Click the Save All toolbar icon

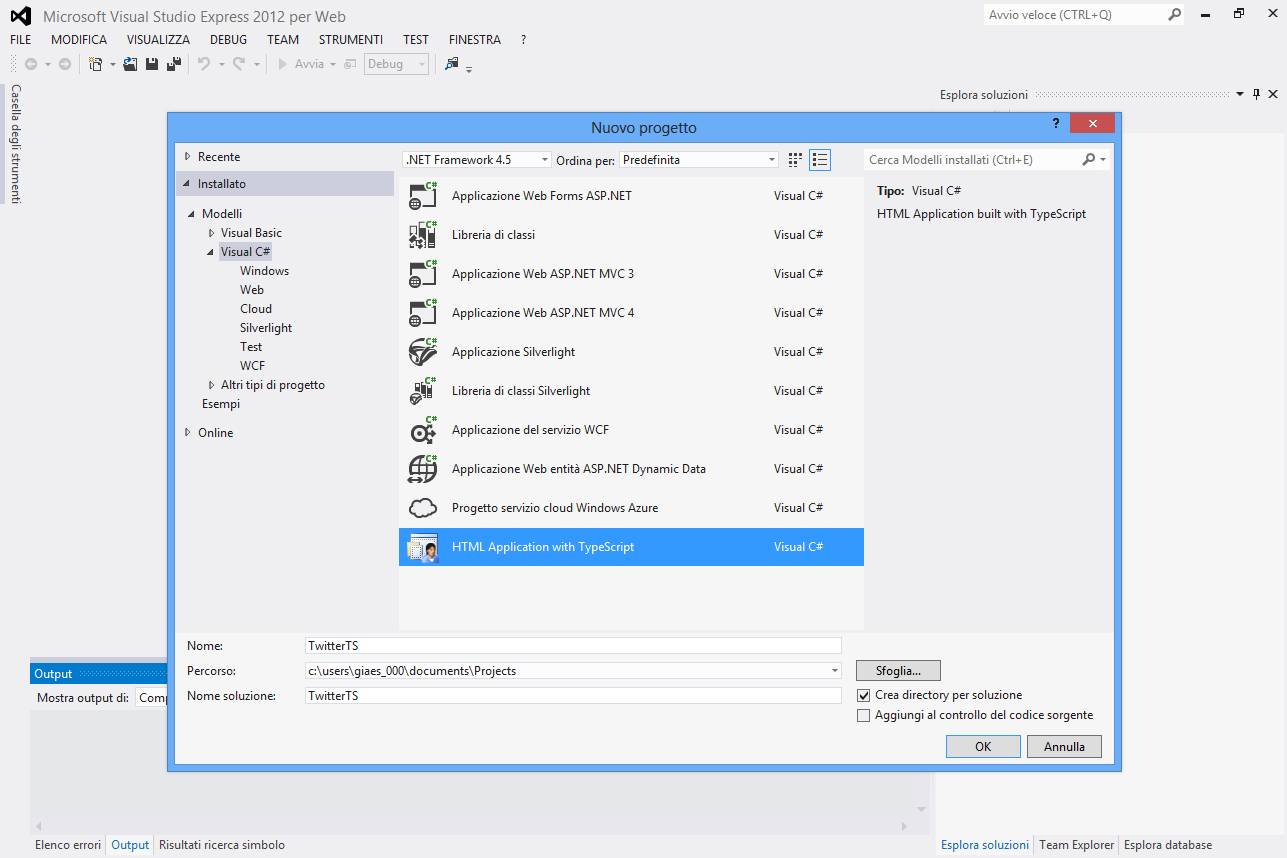click(x=173, y=64)
